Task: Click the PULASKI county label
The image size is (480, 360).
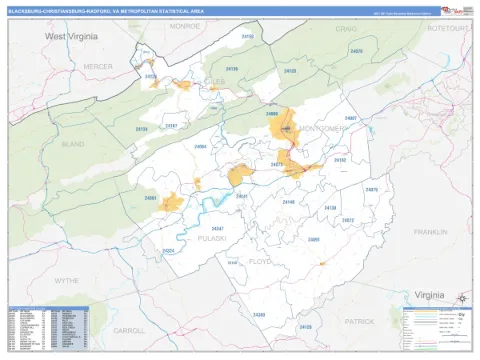Action: pyautogui.click(x=212, y=238)
